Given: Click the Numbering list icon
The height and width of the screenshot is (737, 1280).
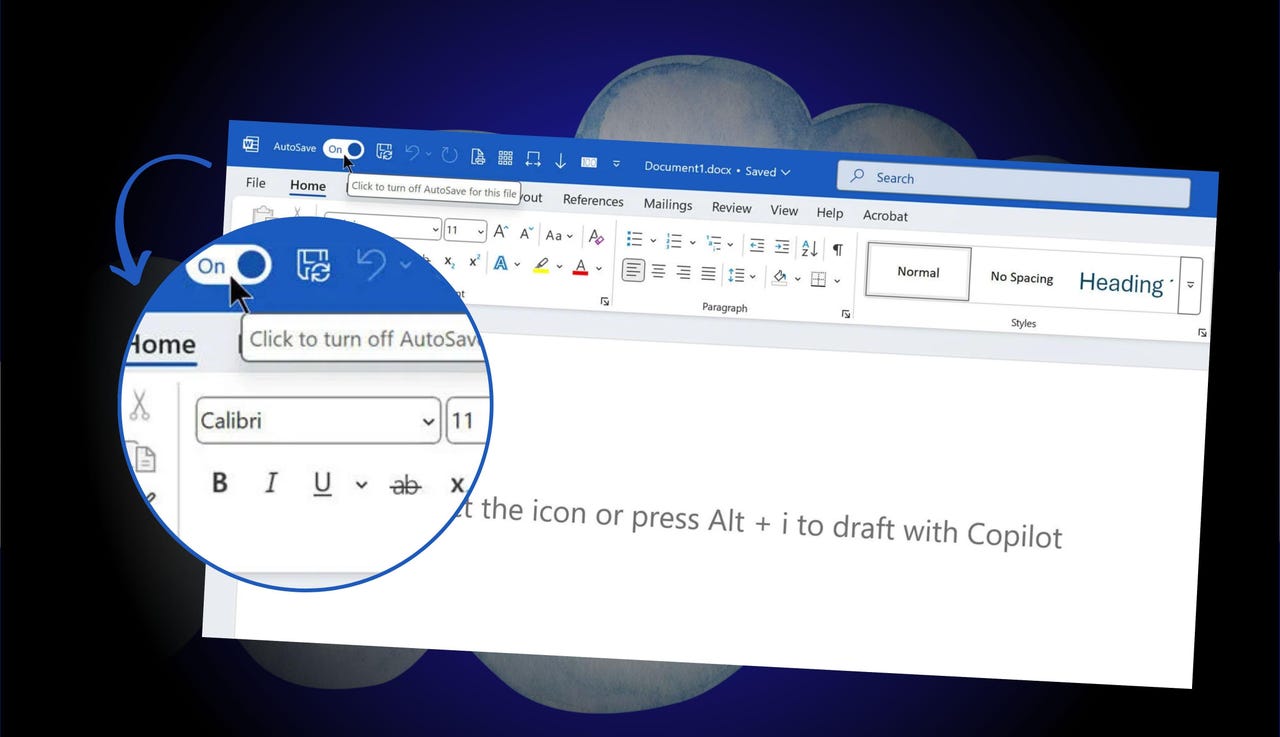Looking at the screenshot, I should (675, 241).
